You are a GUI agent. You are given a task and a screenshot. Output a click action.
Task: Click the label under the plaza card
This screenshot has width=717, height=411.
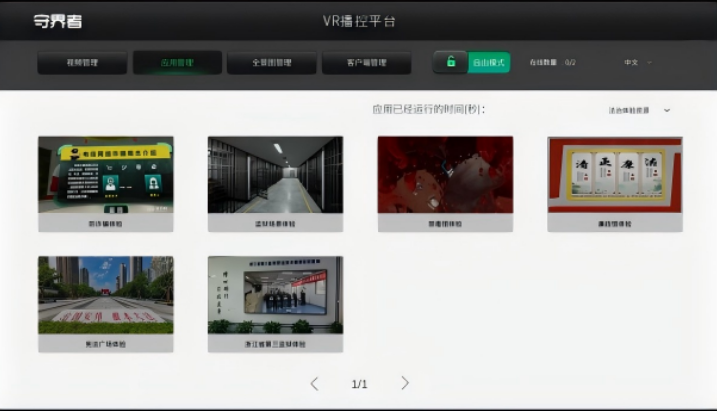[105, 344]
